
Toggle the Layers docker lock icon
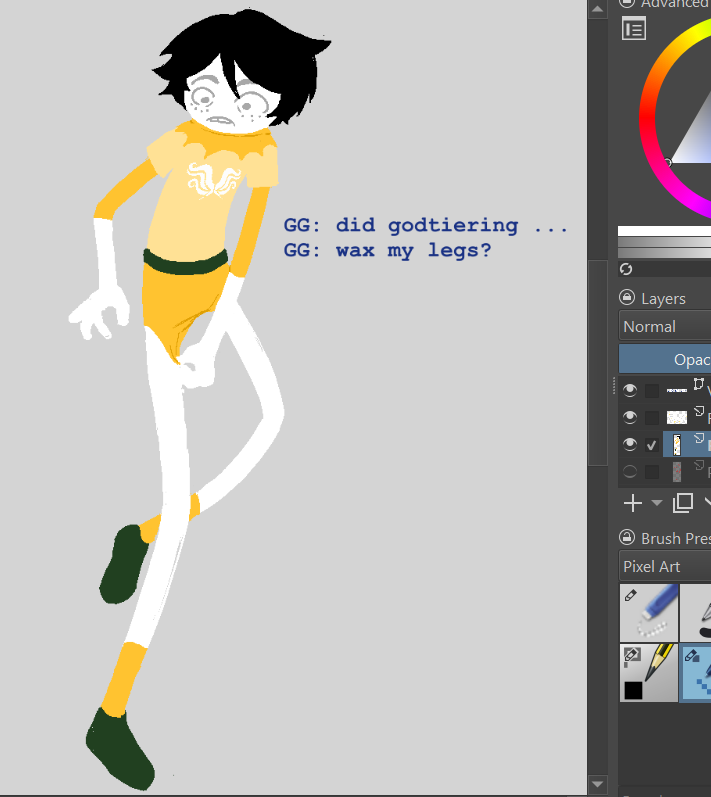pos(627,297)
